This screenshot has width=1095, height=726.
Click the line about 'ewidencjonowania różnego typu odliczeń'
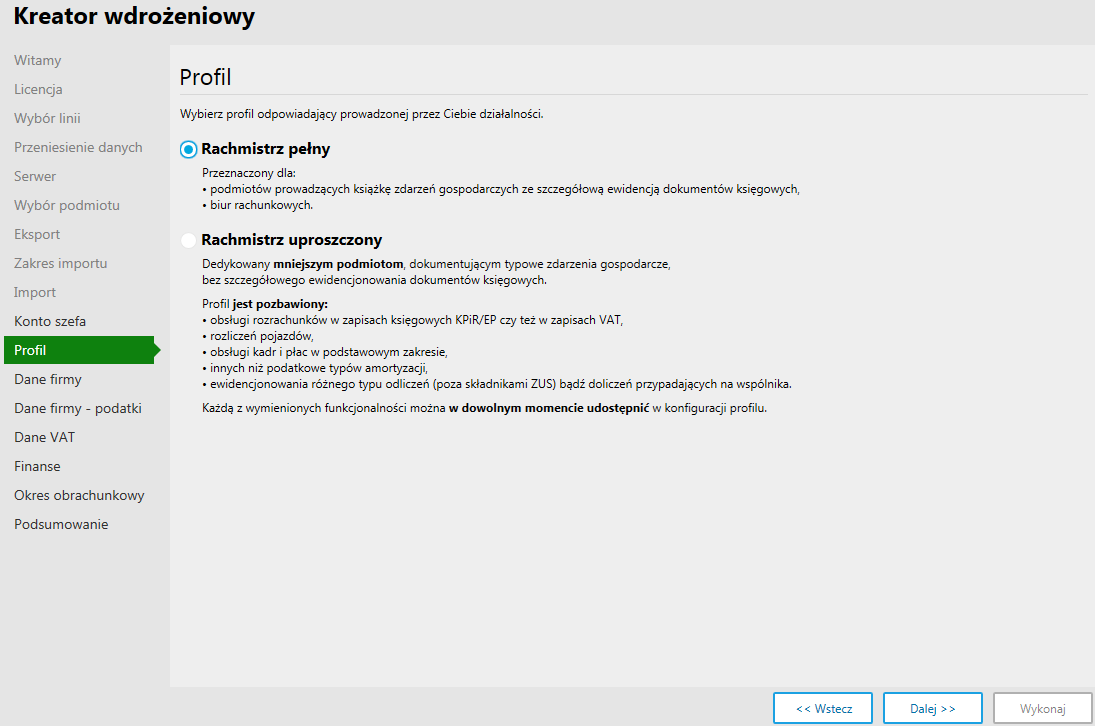[x=501, y=384]
